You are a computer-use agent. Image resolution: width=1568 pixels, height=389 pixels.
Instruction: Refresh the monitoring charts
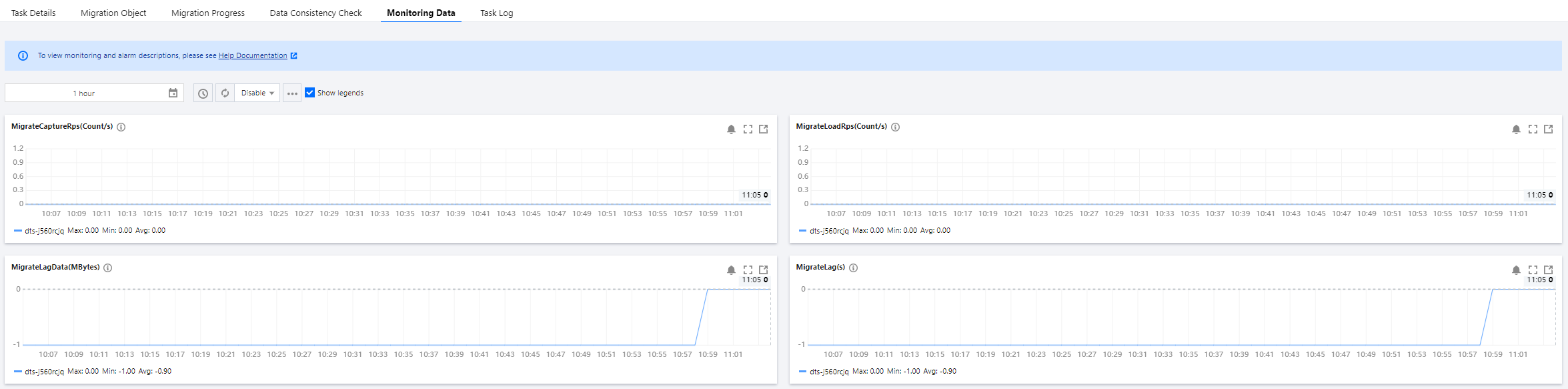(225, 93)
